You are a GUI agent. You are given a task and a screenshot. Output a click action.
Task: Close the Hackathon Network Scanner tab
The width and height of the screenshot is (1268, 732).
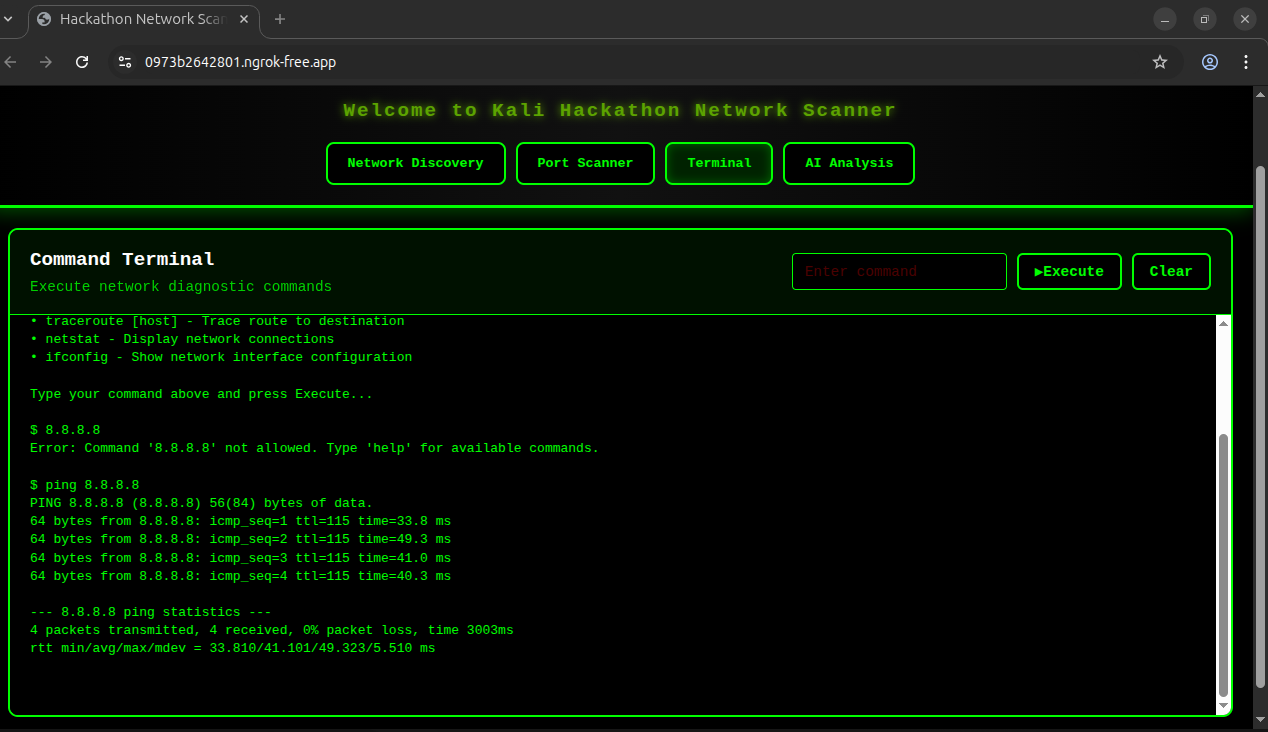pos(244,19)
